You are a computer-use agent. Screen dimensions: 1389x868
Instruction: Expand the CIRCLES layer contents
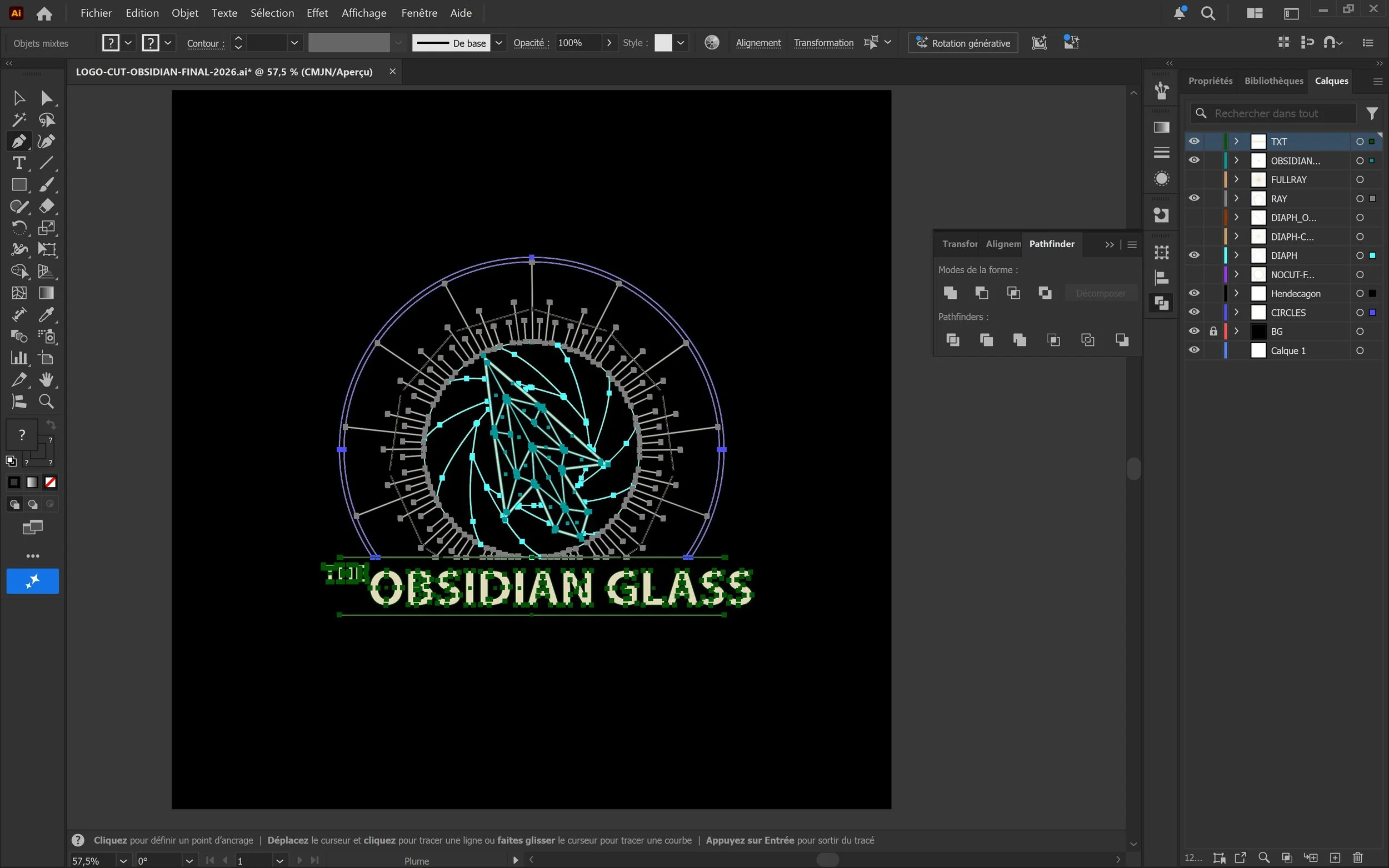pos(1236,312)
